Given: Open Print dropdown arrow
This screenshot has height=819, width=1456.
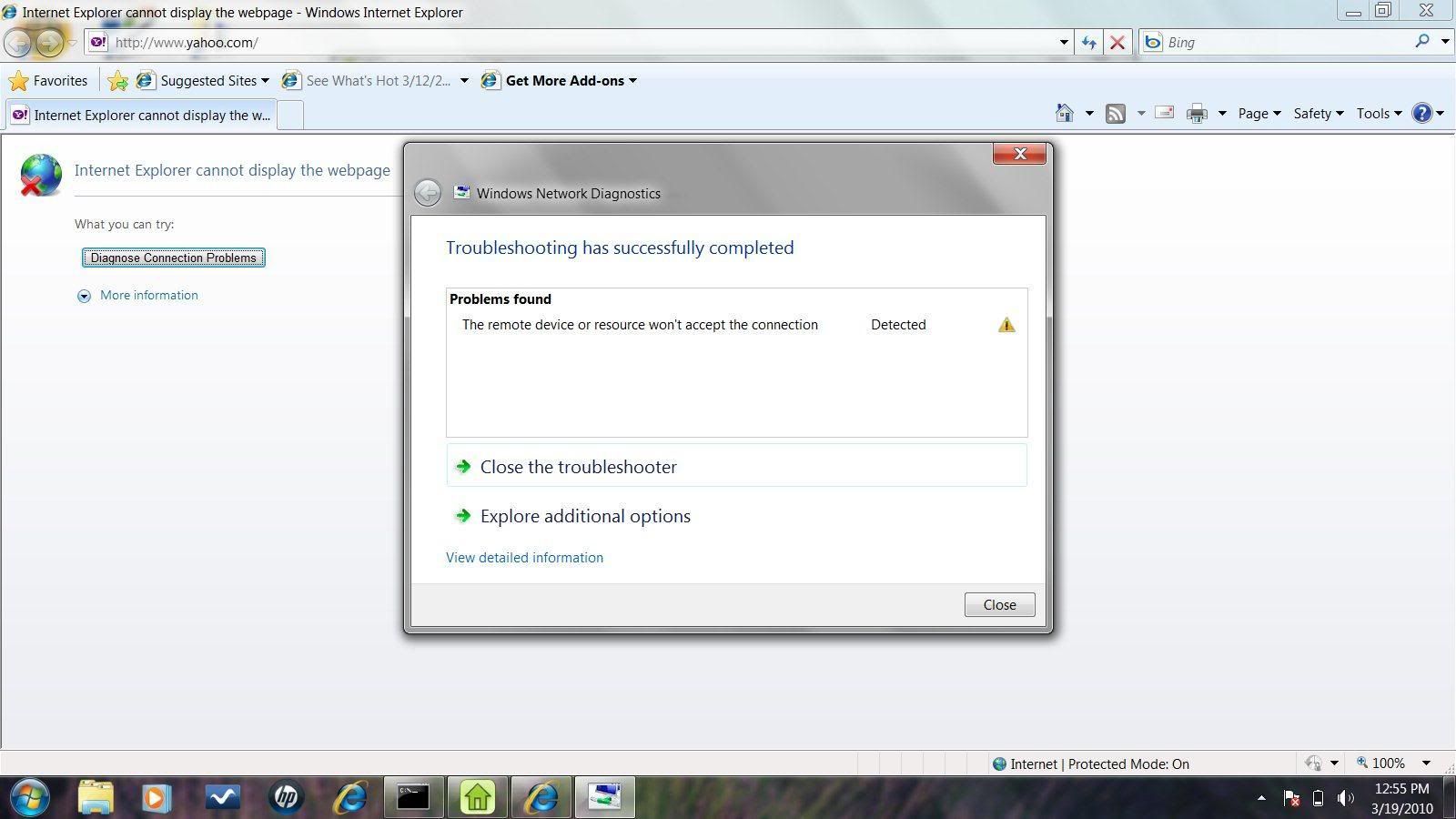Looking at the screenshot, I should point(1222,114).
